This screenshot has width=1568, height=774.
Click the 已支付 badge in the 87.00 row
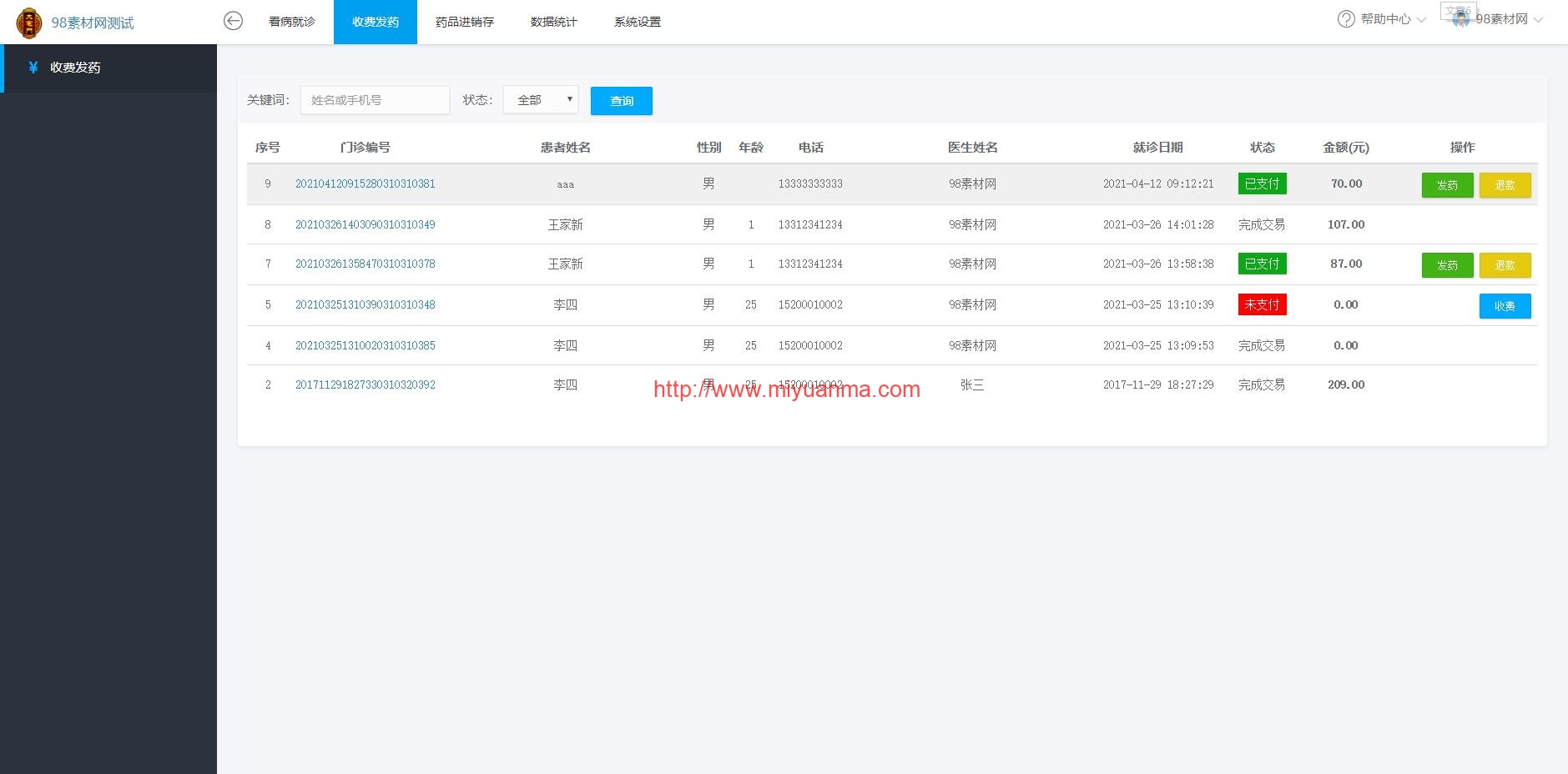coord(1263,264)
